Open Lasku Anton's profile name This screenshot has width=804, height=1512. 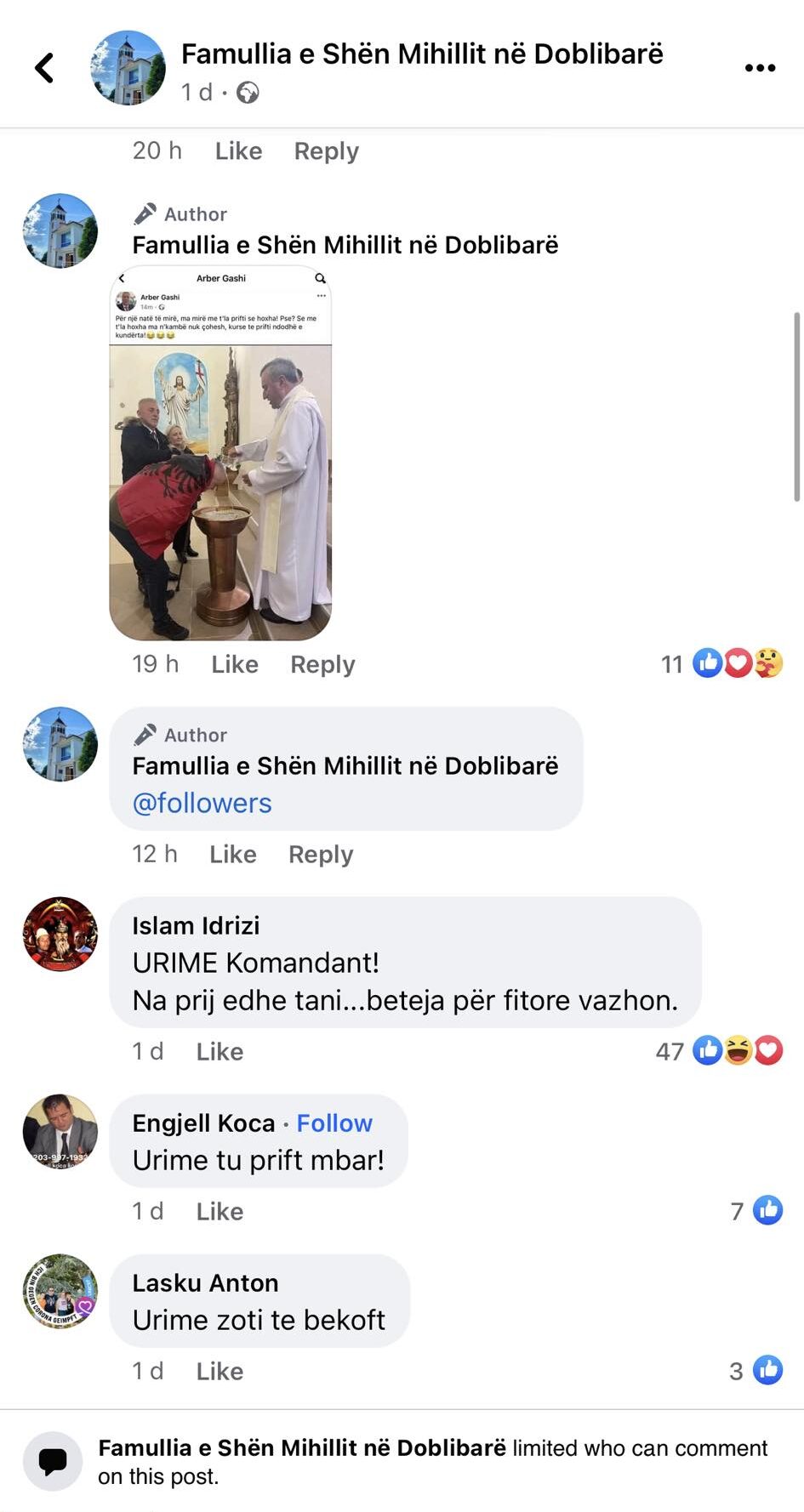coord(205,1282)
